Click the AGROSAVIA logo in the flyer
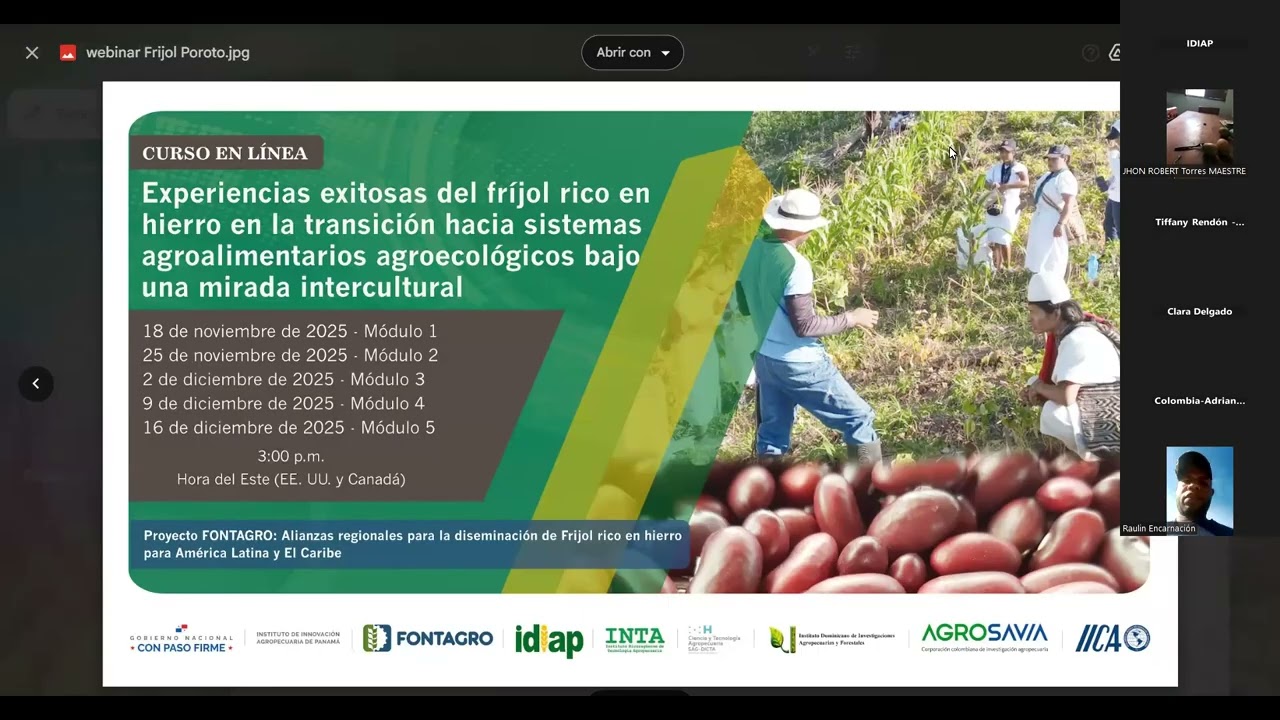Image resolution: width=1280 pixels, height=720 pixels. 984,638
